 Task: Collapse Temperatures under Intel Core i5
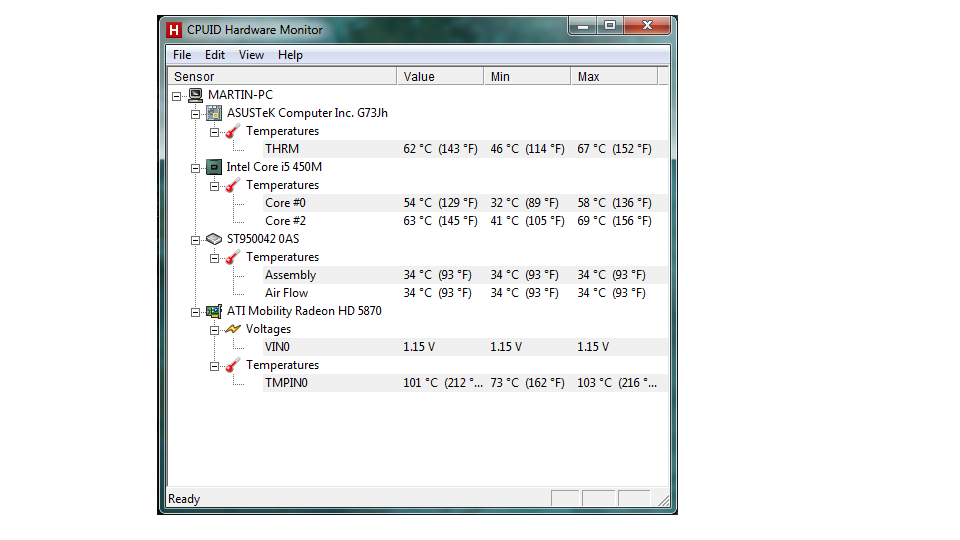(214, 186)
